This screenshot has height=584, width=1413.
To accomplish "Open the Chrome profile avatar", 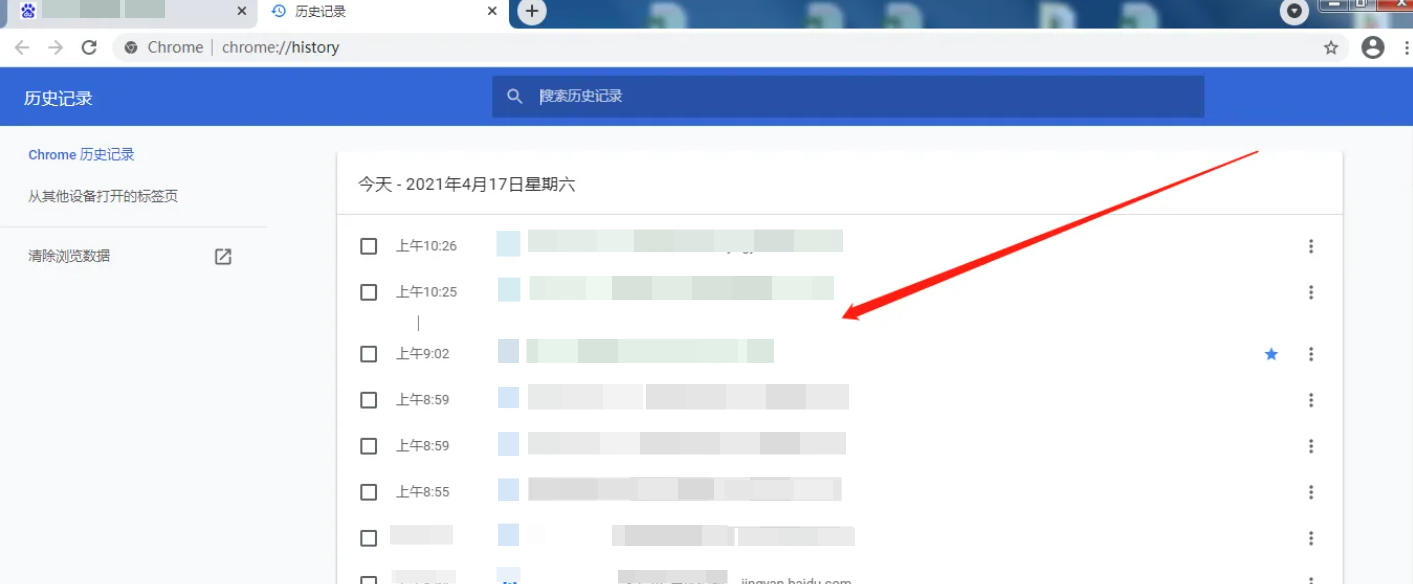I will coord(1372,47).
